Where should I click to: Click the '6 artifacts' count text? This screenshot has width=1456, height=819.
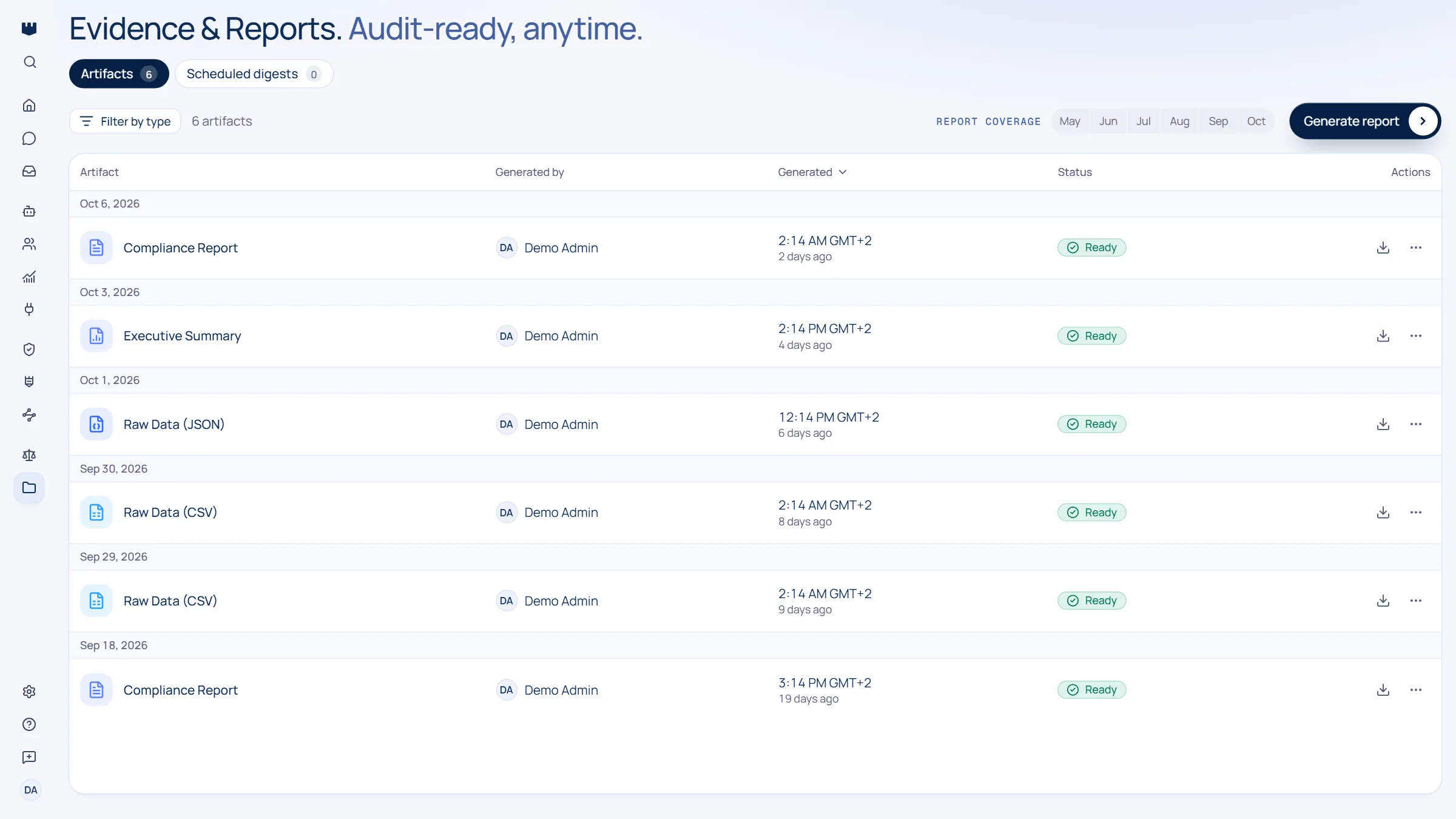[222, 121]
